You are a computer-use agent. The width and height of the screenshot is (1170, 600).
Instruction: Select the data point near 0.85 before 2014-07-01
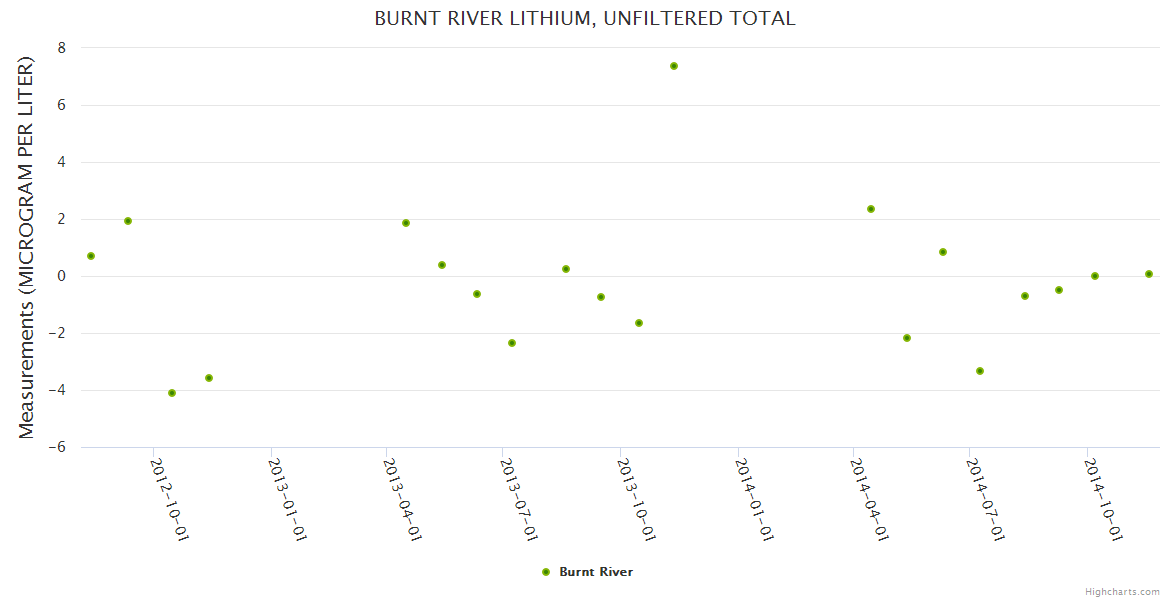[x=943, y=252]
